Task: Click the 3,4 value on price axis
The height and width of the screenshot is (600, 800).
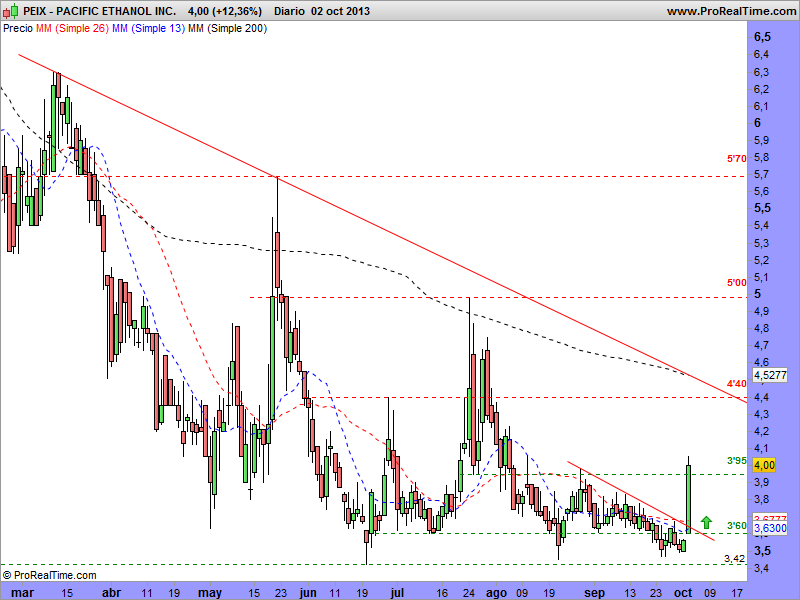Action: [761, 568]
